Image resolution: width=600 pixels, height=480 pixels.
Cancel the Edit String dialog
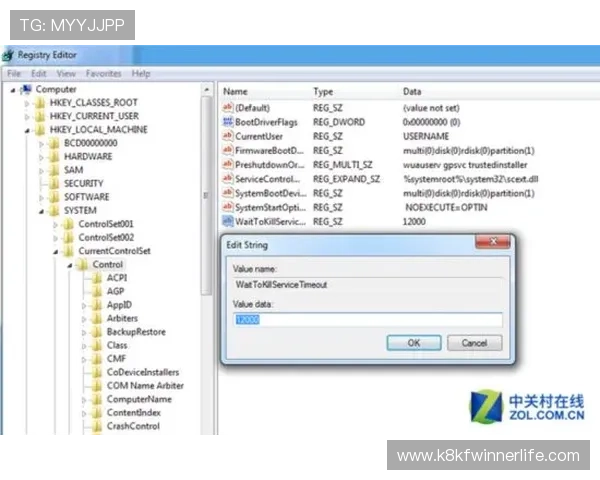(474, 343)
